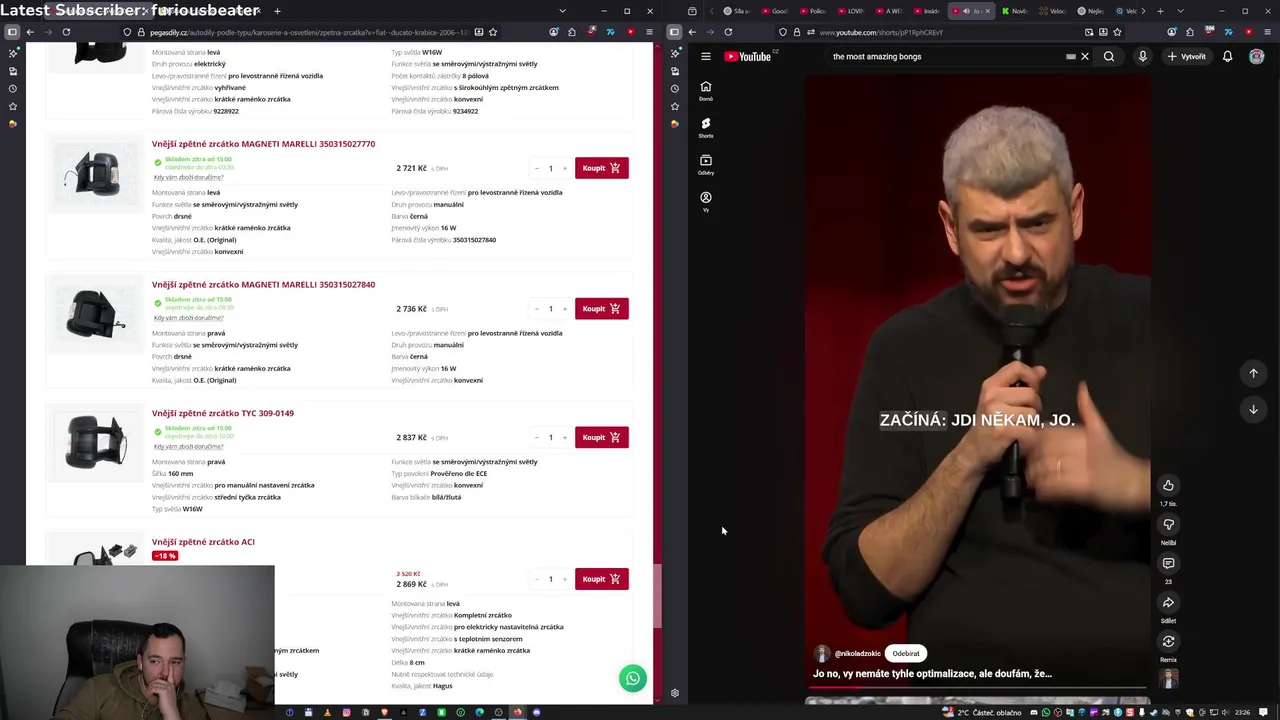Start YouTube voice search with microphone
1280x720 pixels.
pos(1143,57)
